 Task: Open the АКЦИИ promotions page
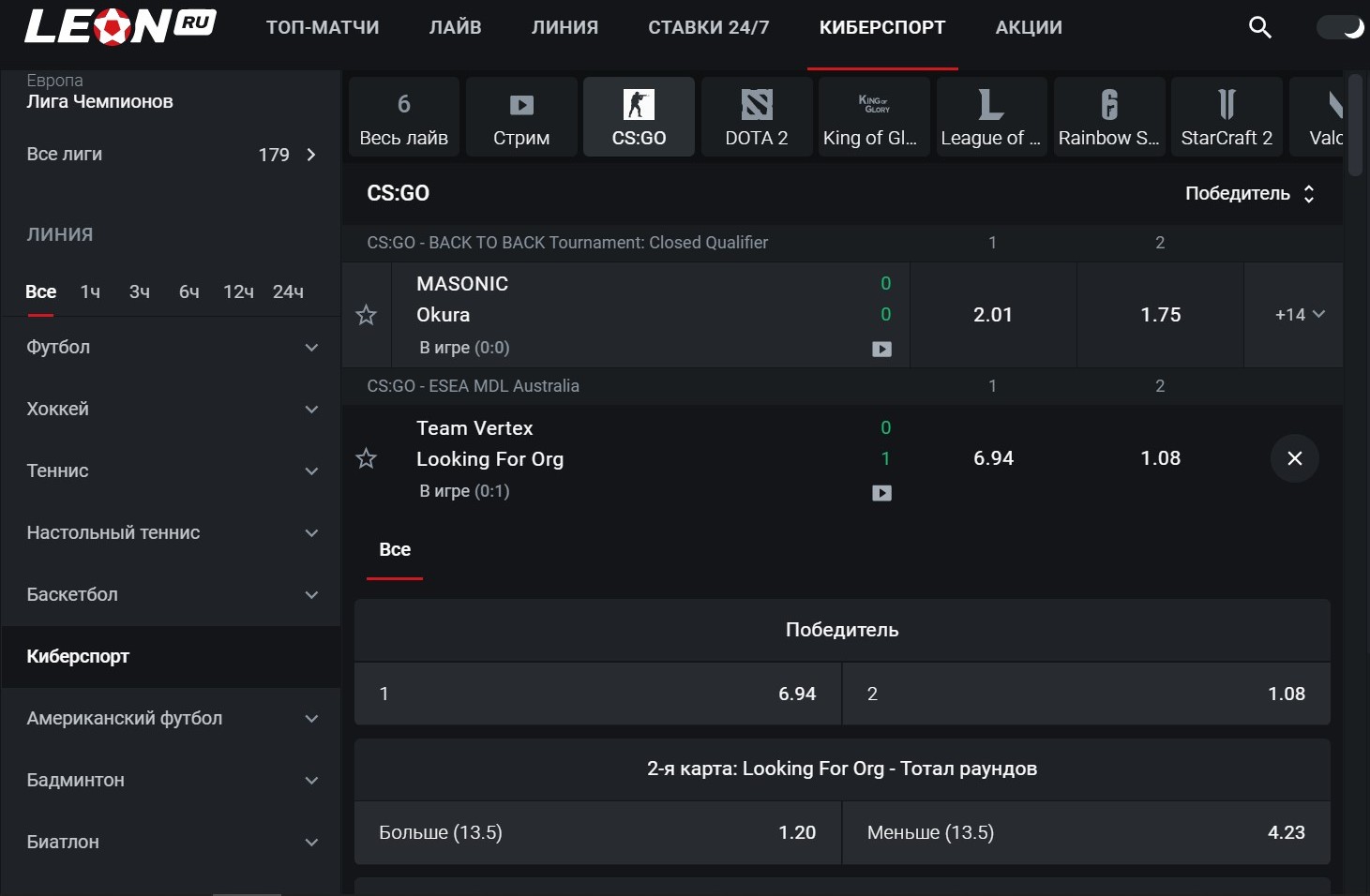[1029, 27]
